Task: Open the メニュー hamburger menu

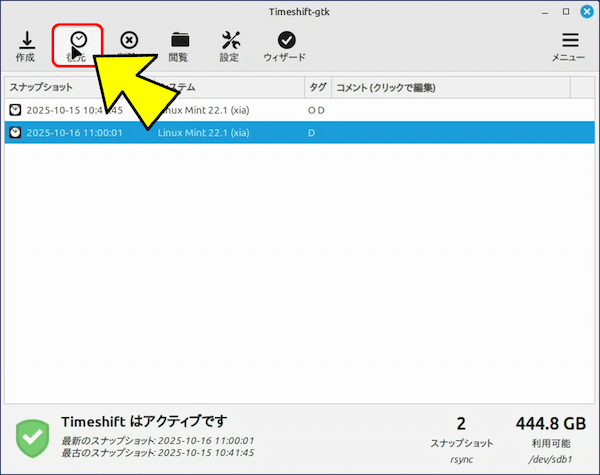Action: [569, 41]
